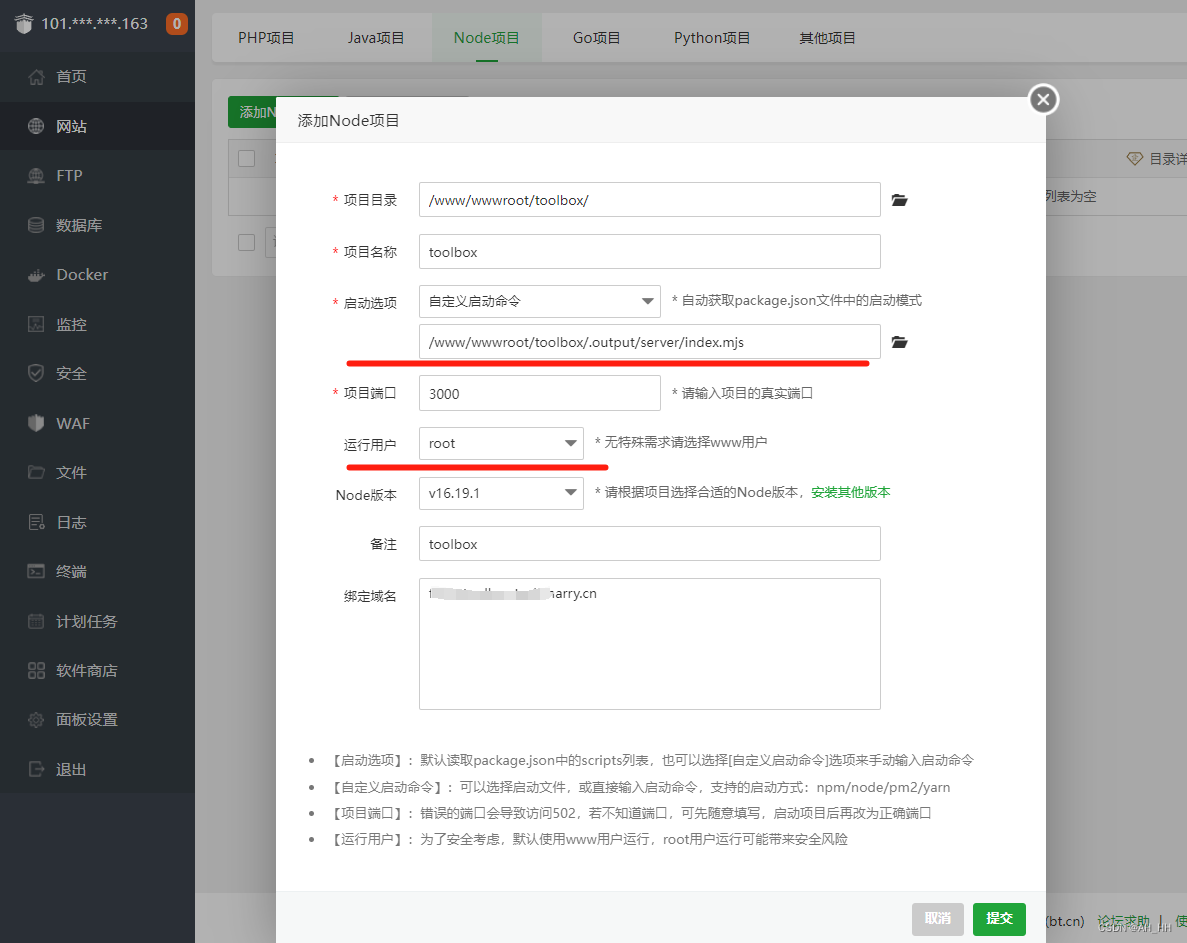Click the 【项目端口】 help note text

pos(630,814)
